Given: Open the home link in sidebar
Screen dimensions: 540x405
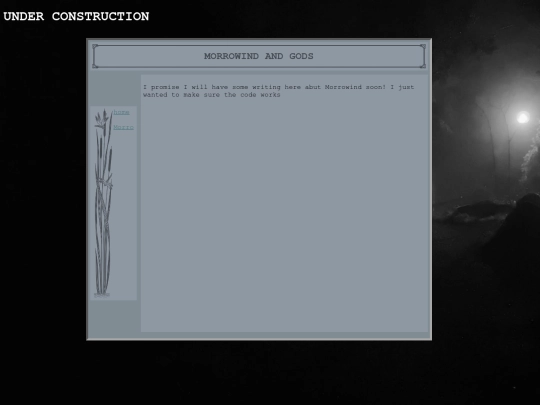Looking at the screenshot, I should (x=121, y=112).
